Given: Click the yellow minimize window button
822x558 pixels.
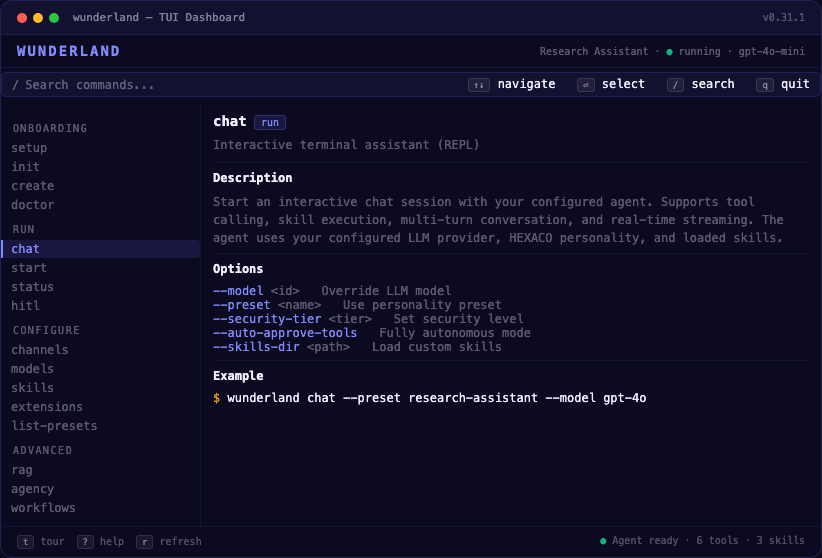Looking at the screenshot, I should pos(38,18).
